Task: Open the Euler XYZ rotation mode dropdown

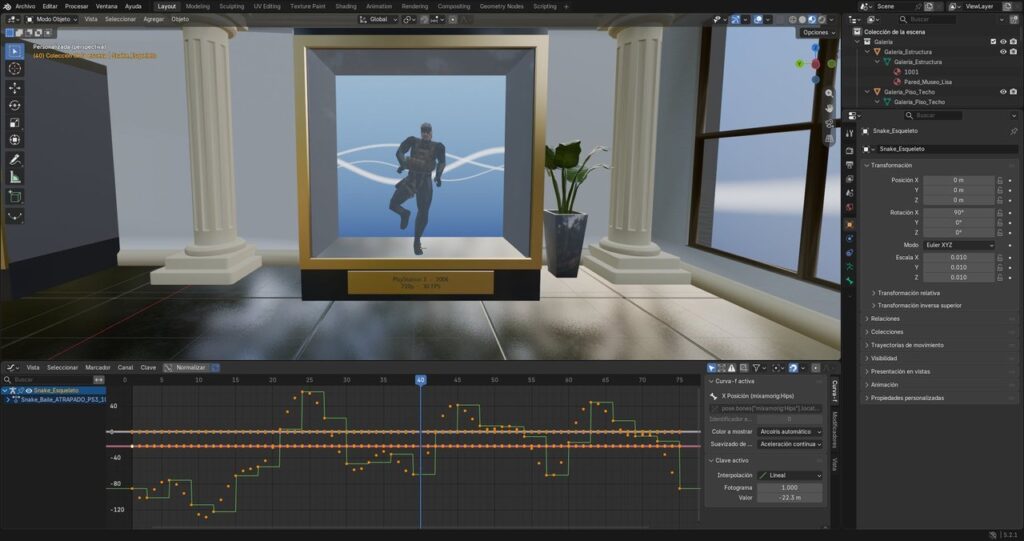Action: click(x=959, y=245)
